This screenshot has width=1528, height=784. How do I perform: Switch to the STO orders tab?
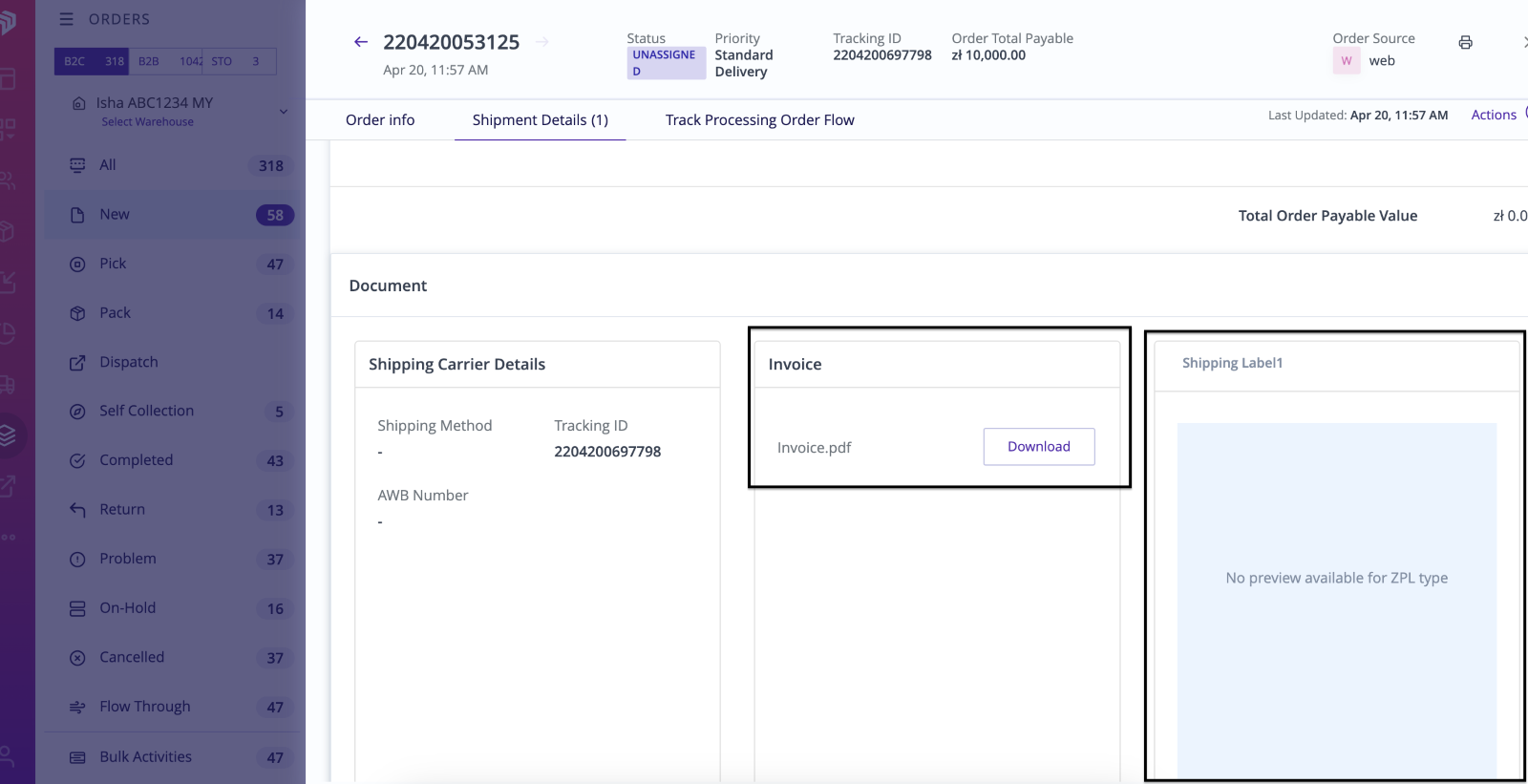coord(222,61)
